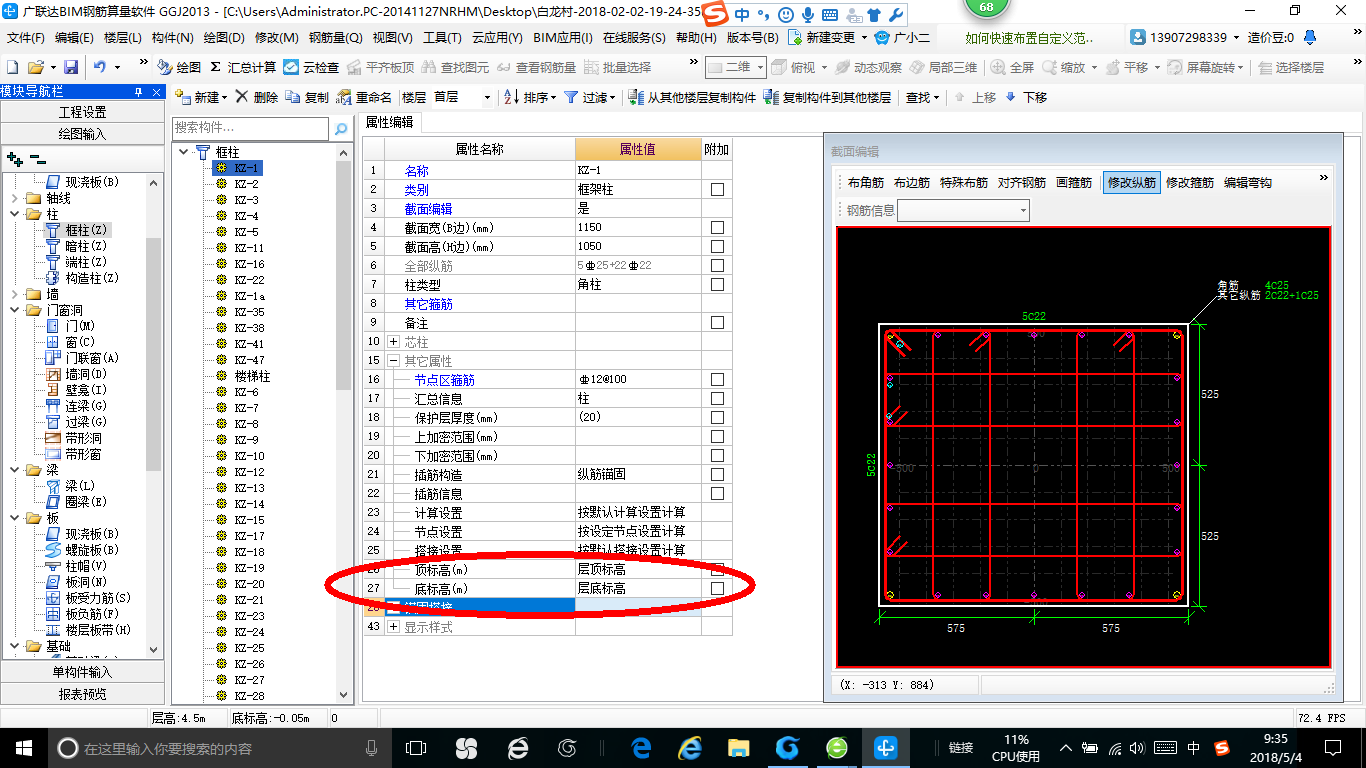The height and width of the screenshot is (768, 1366).
Task: Click 重命名 rename button
Action: (x=366, y=97)
